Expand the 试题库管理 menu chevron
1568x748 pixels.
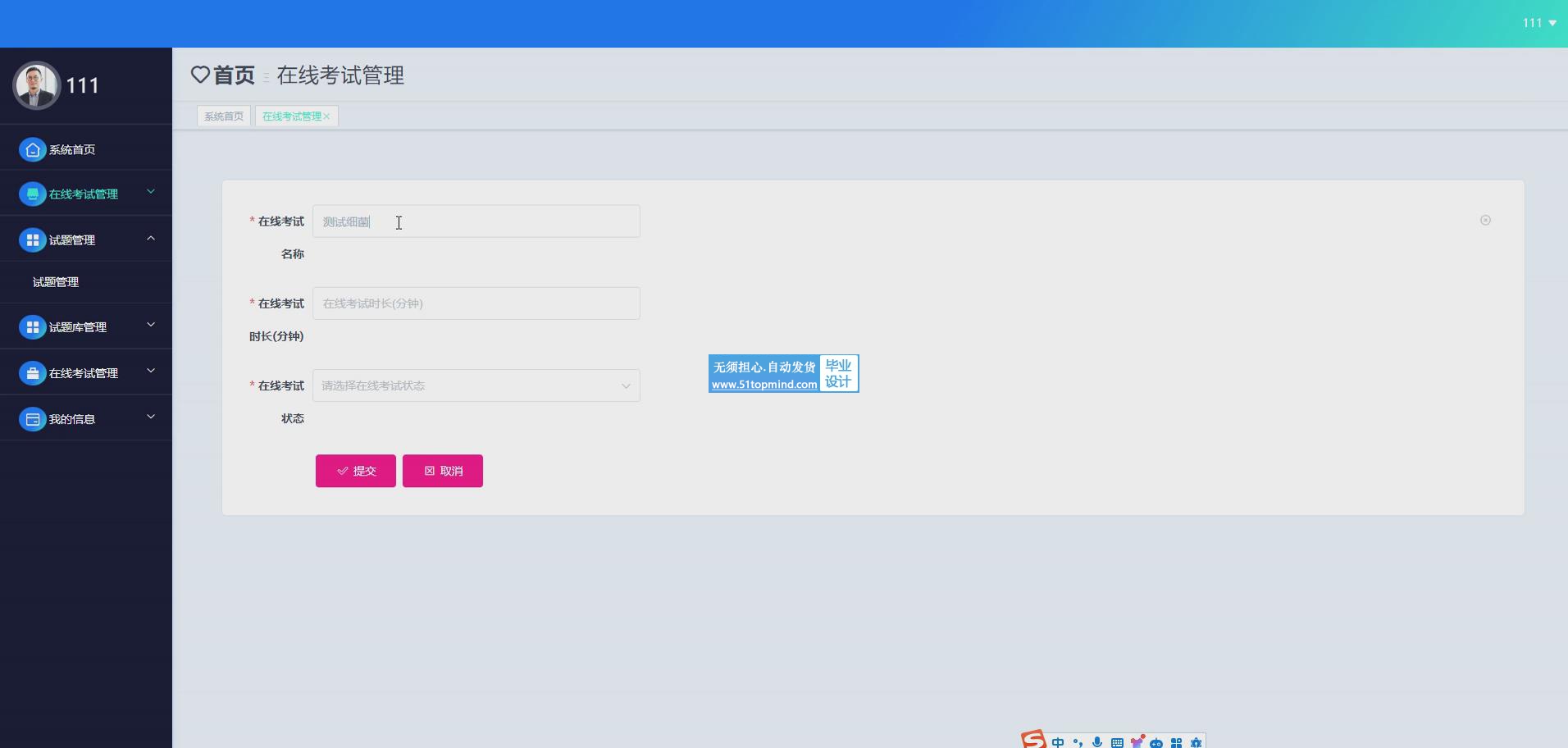(x=151, y=325)
